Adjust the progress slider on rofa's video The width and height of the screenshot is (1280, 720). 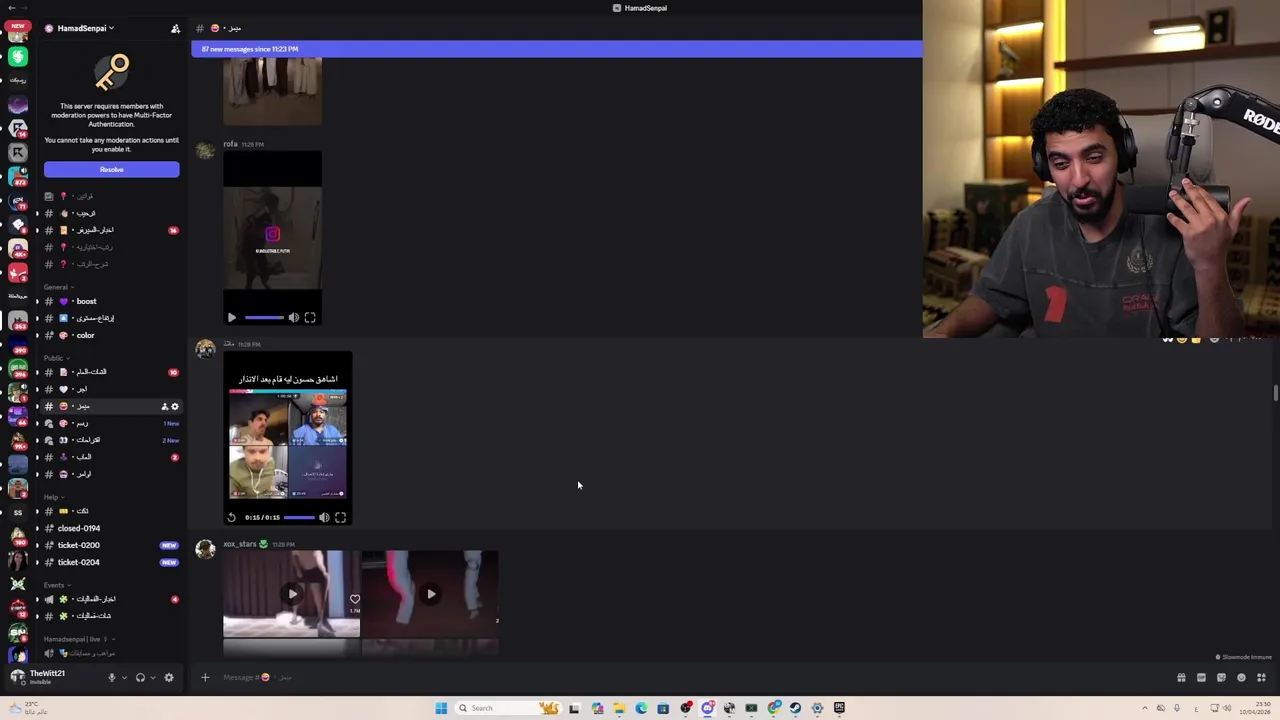click(264, 318)
